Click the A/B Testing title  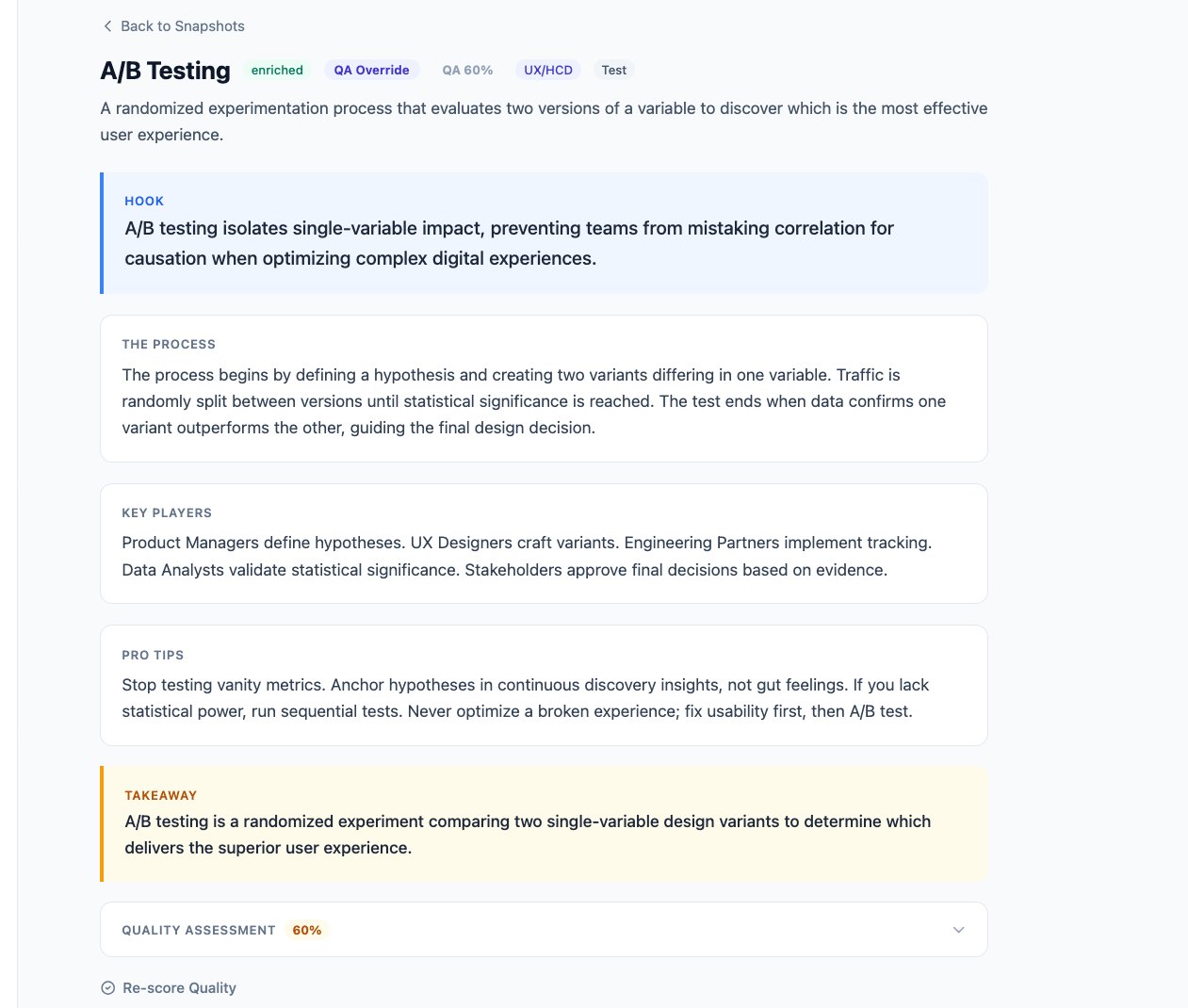coord(166,71)
